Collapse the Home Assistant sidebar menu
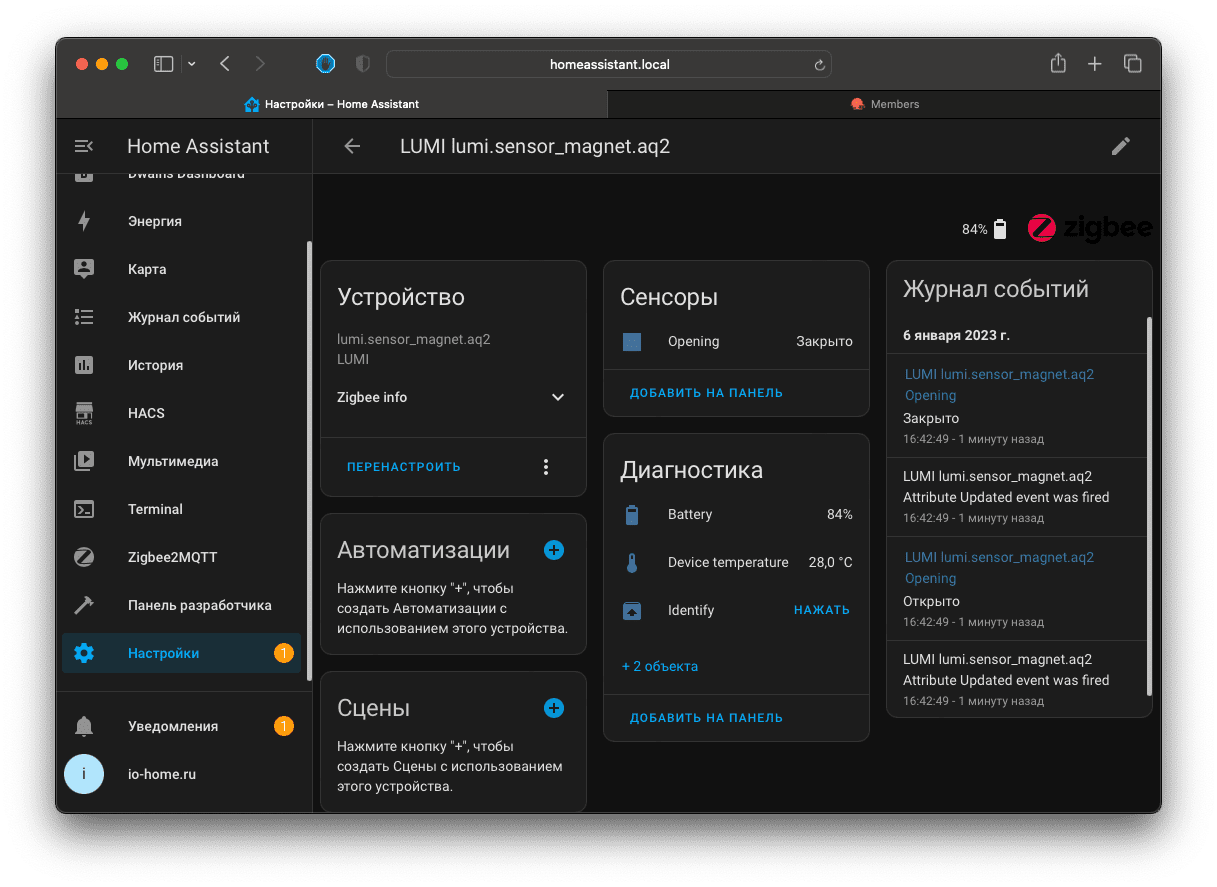Screen dimensions: 1217x887 click(84, 147)
